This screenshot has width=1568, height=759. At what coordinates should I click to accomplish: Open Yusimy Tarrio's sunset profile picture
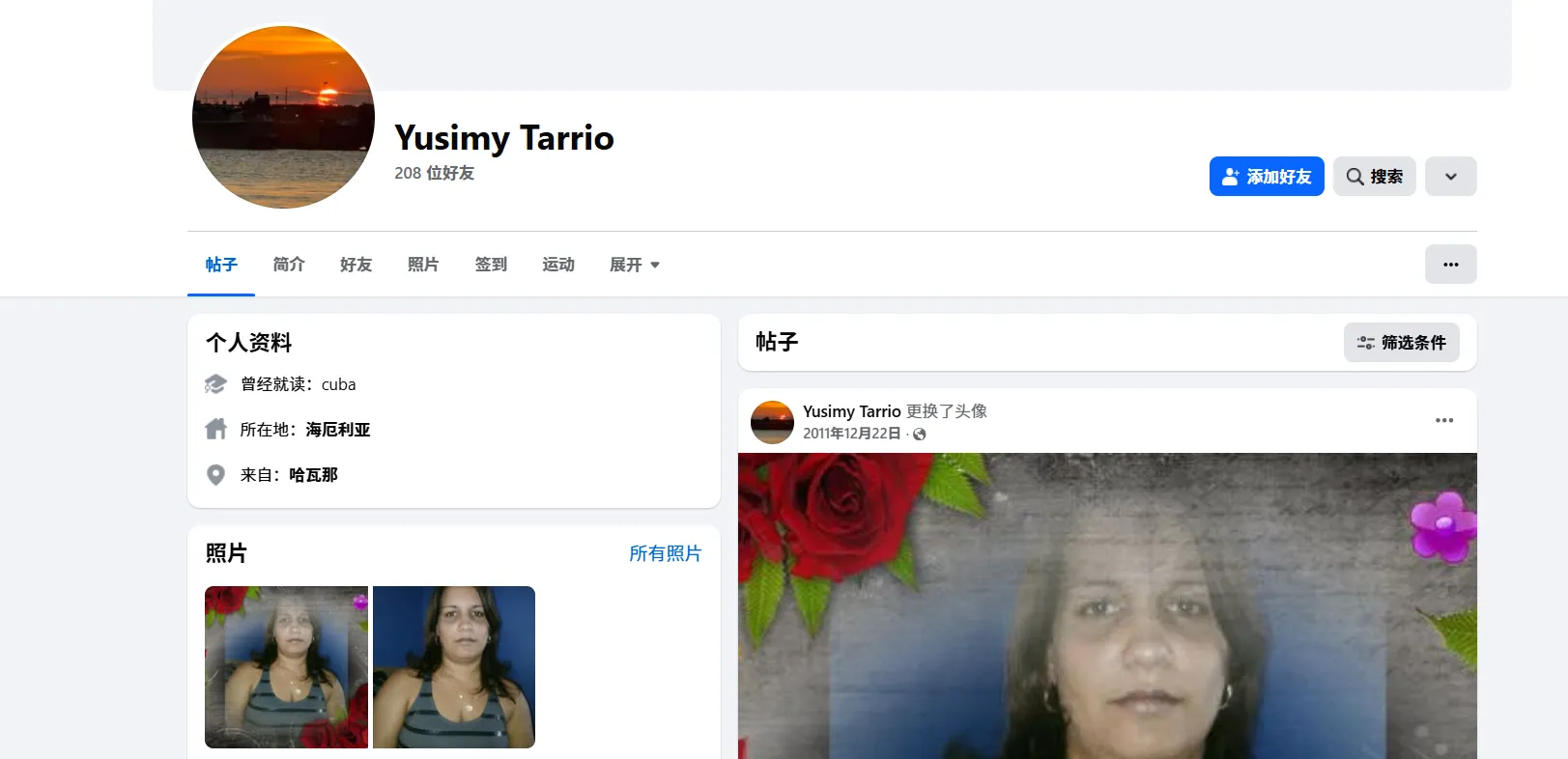[x=283, y=117]
